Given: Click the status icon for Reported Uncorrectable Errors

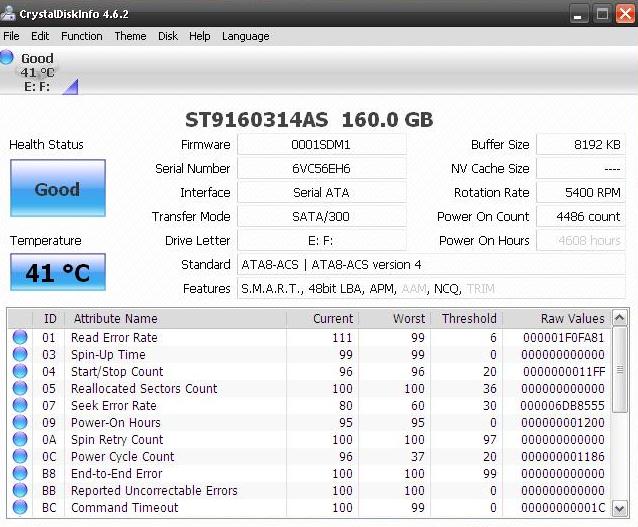Looking at the screenshot, I should point(20,490).
